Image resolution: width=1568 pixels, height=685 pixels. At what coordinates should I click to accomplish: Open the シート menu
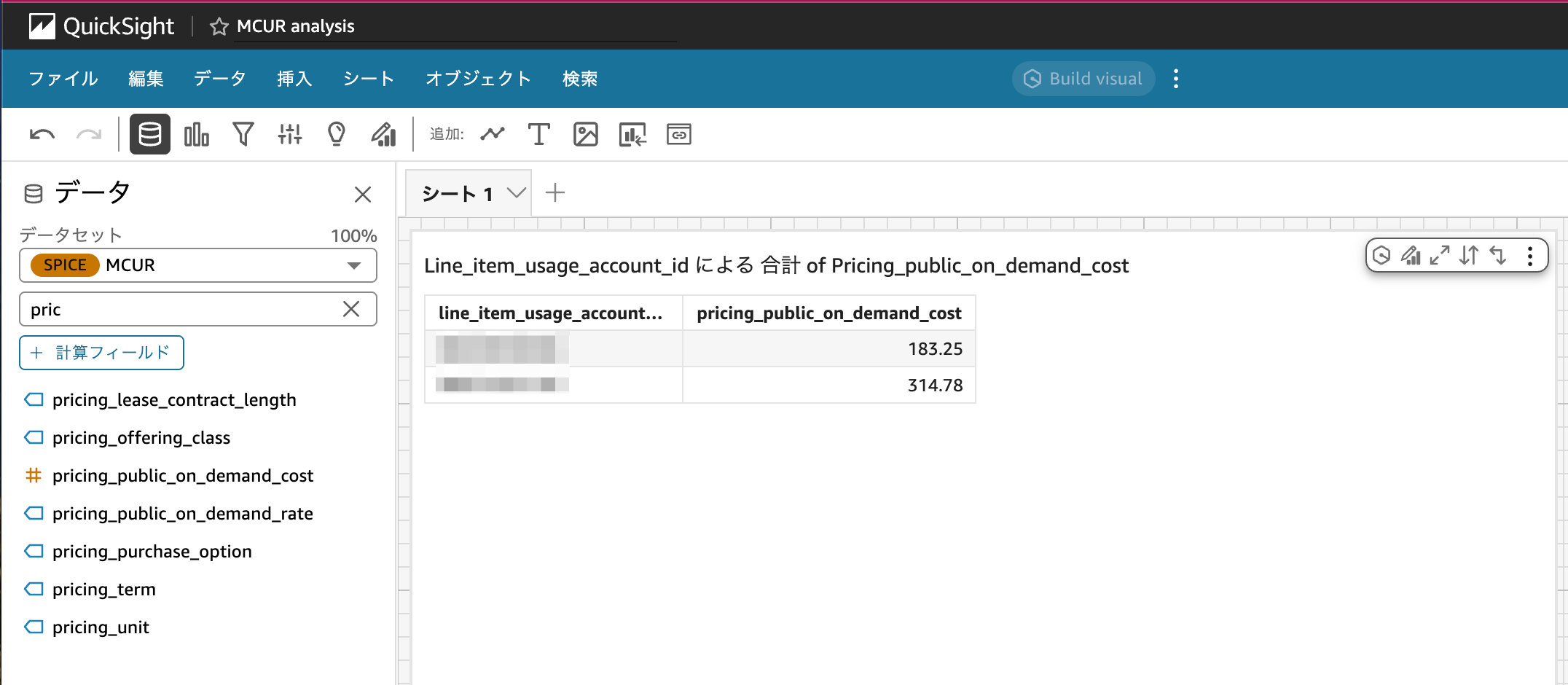tap(369, 79)
